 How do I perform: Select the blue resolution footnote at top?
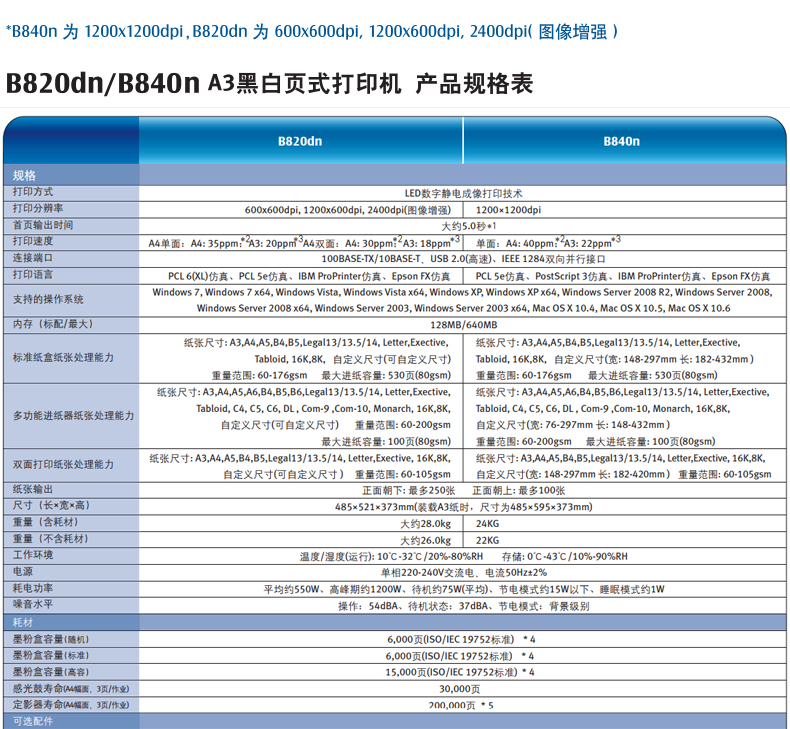click(x=312, y=31)
